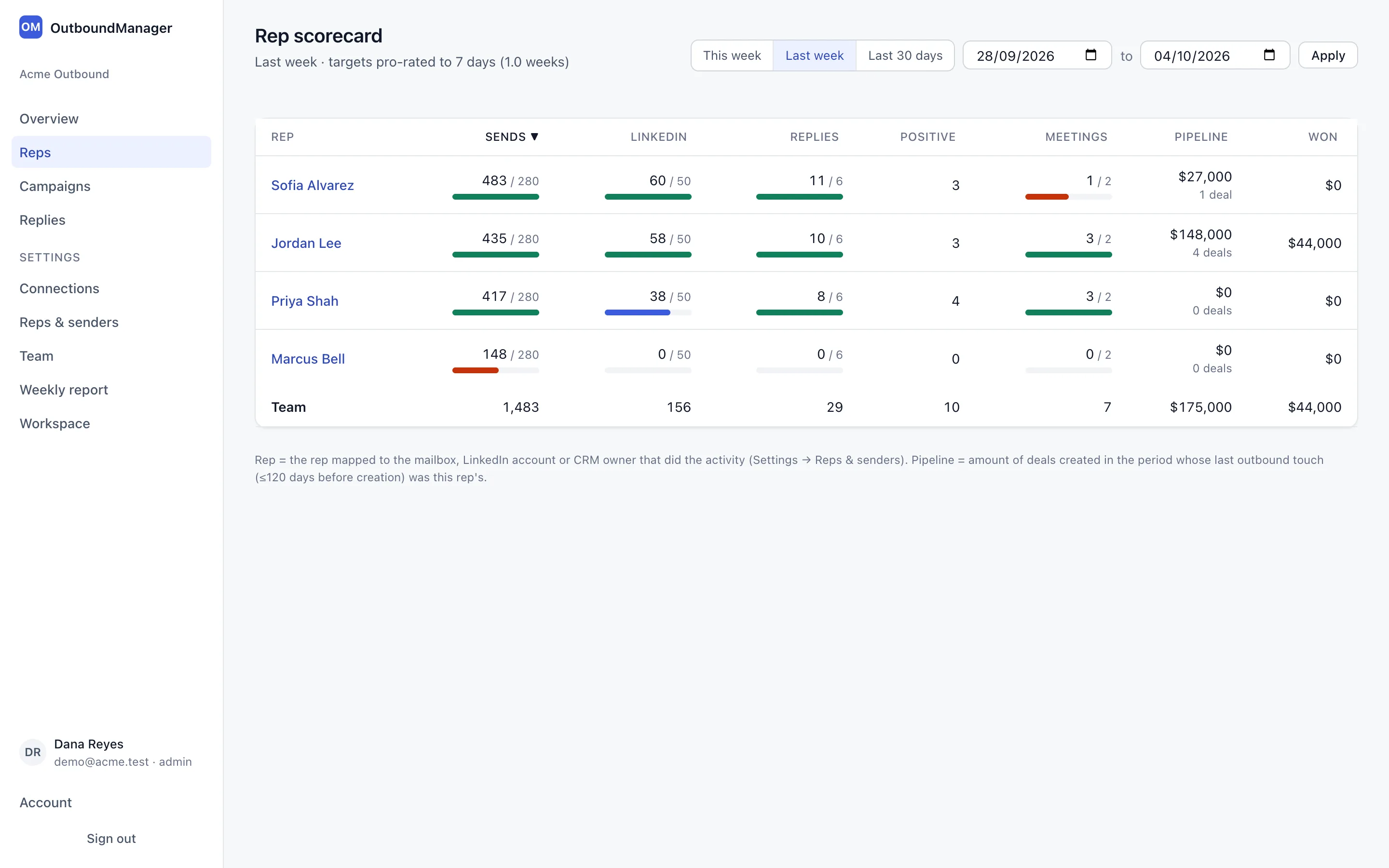Open Workspace settings

pos(111,424)
